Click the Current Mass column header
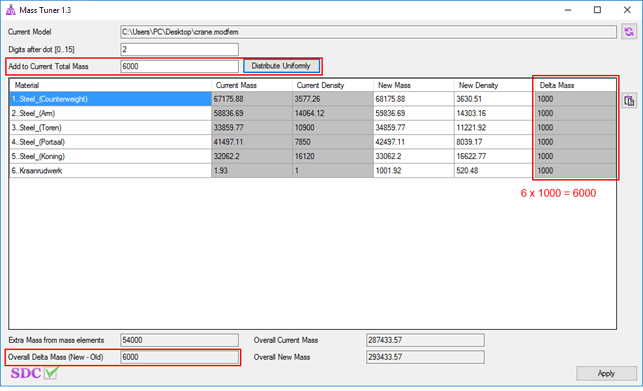This screenshot has width=643, height=391. pos(251,85)
